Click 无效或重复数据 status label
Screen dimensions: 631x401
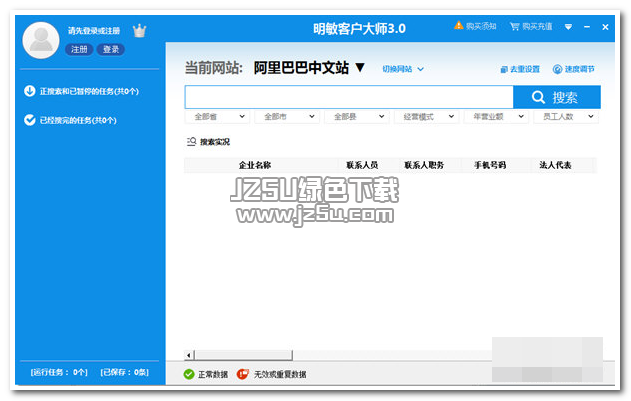click(x=280, y=374)
